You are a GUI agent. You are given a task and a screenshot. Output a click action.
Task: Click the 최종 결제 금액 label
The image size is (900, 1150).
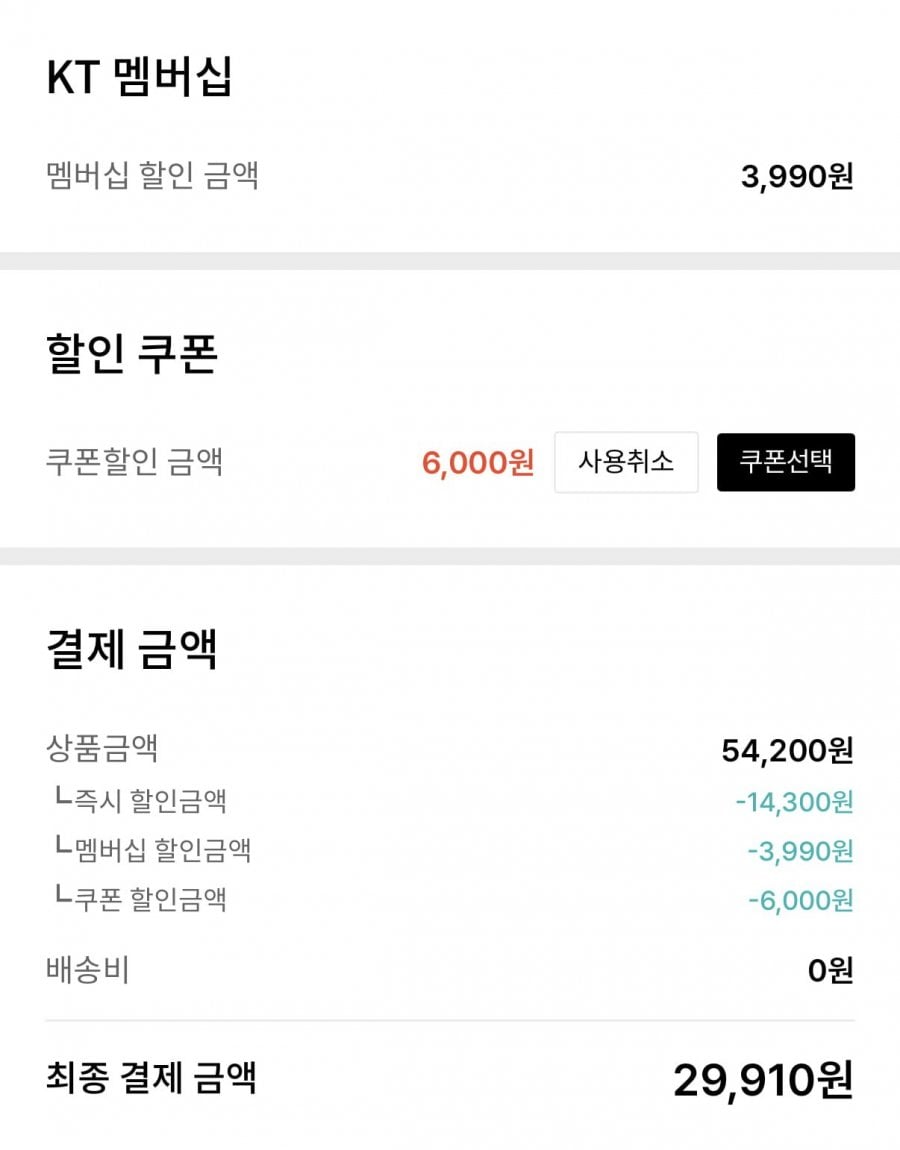tap(152, 1078)
